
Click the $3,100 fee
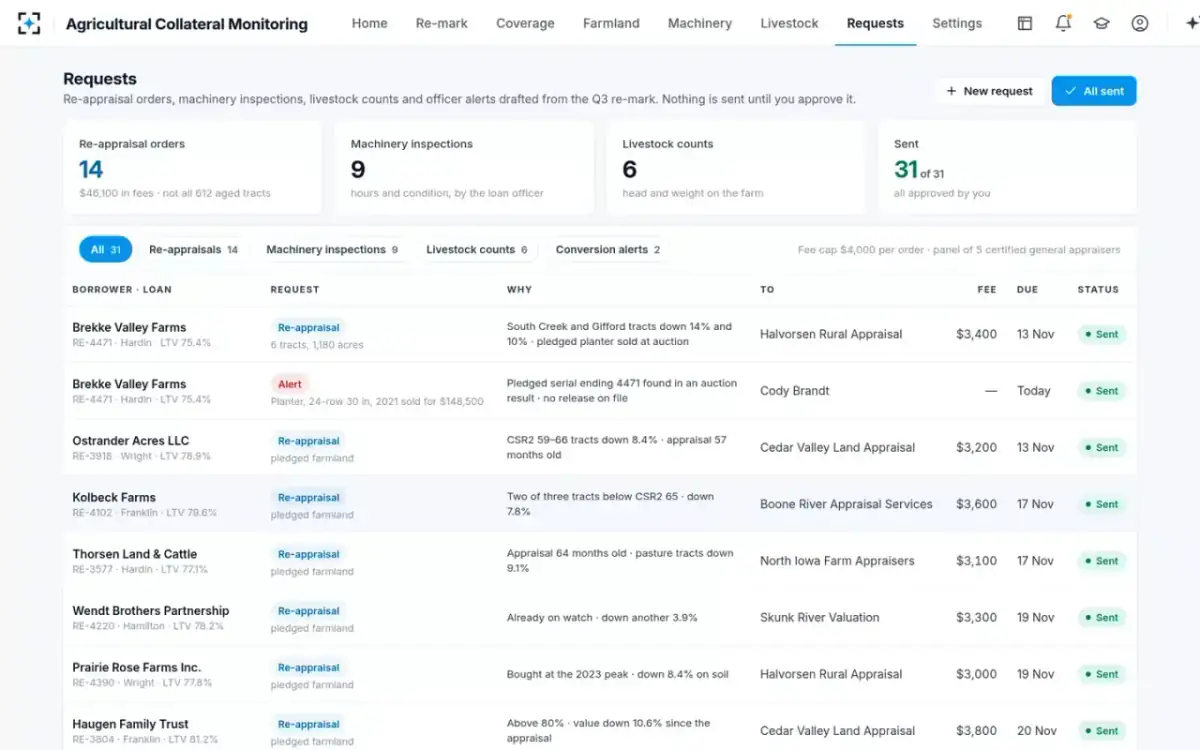coord(976,561)
